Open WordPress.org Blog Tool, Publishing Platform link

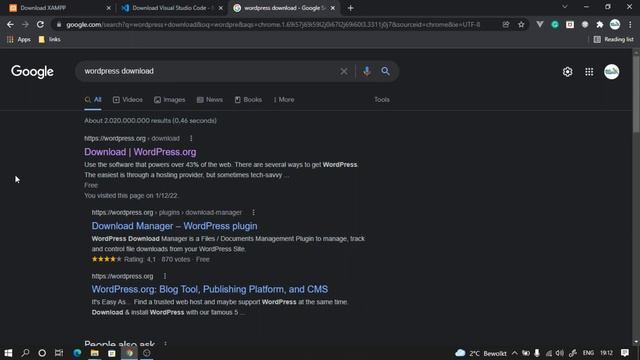pyautogui.click(x=209, y=289)
